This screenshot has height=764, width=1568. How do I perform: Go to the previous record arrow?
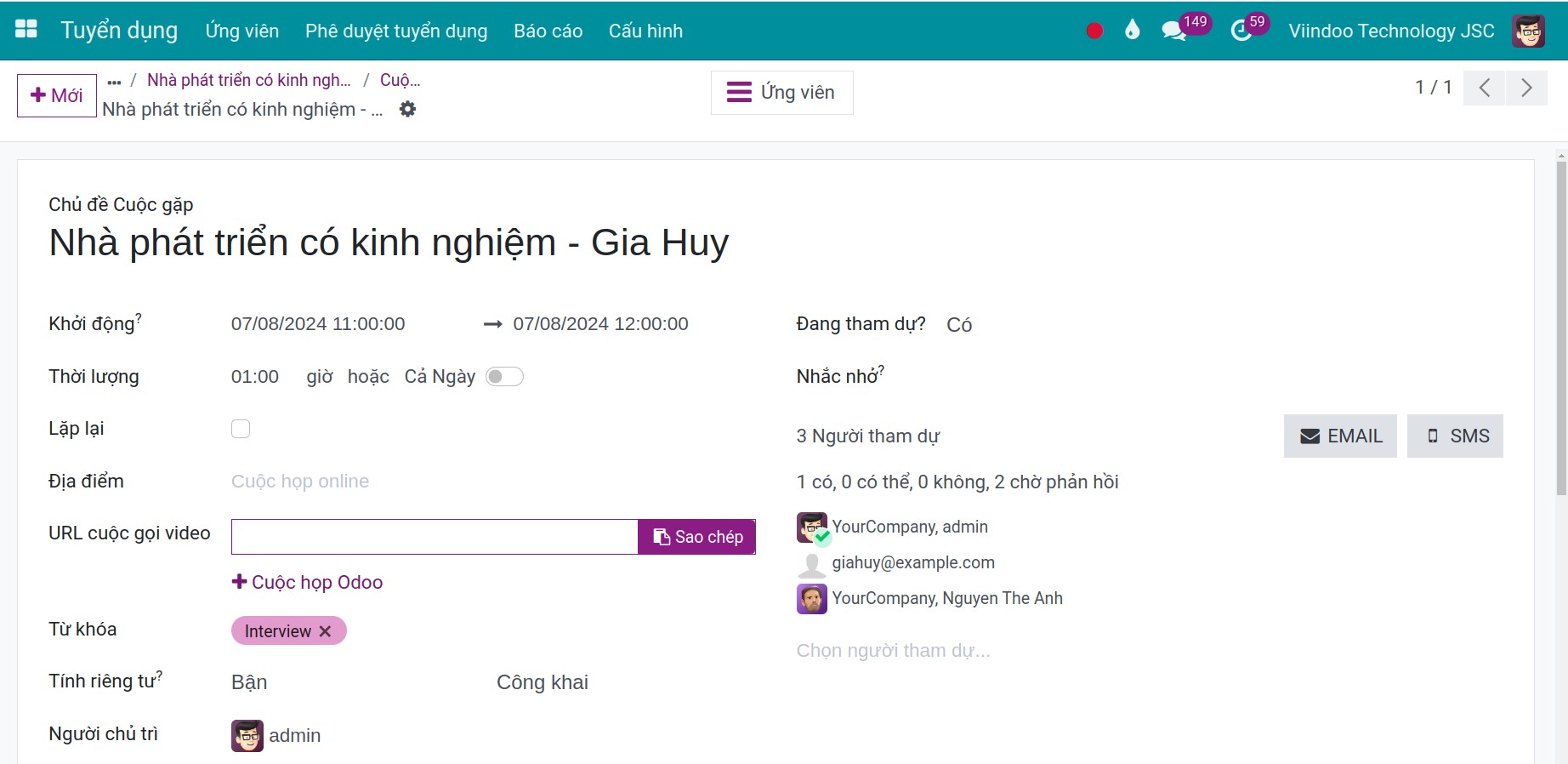pyautogui.click(x=1485, y=88)
